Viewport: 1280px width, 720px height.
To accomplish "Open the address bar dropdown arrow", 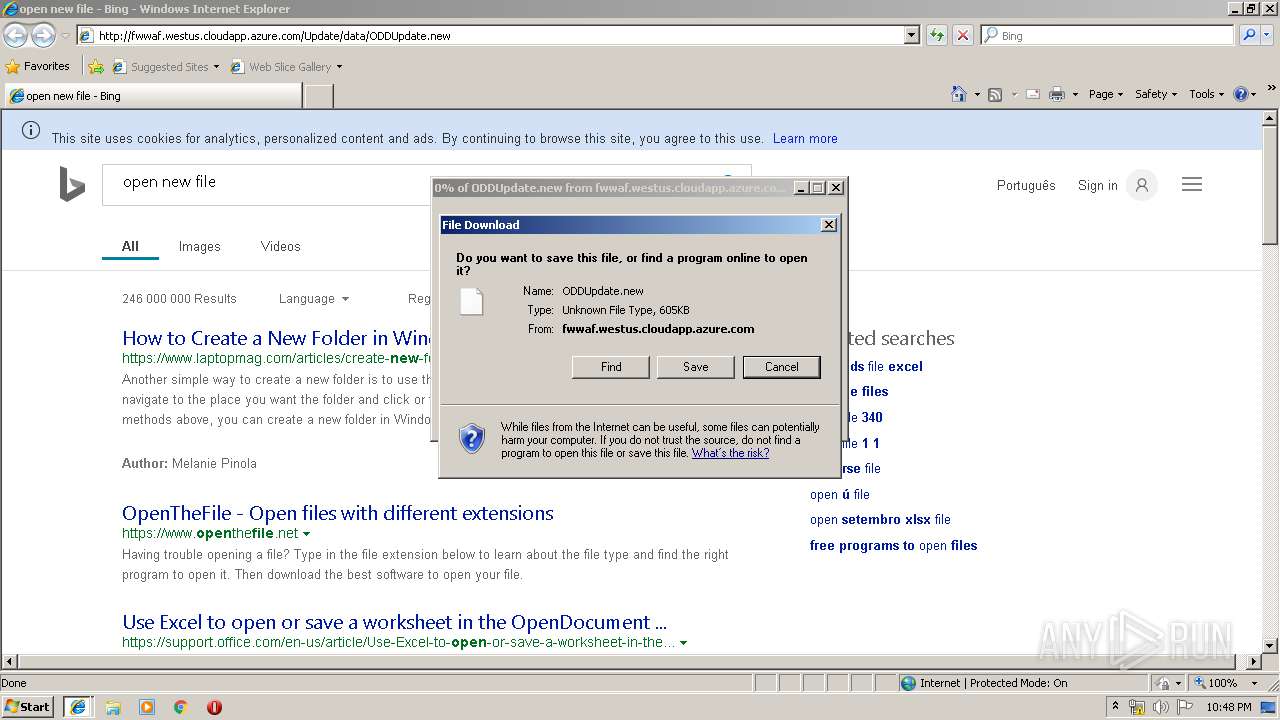I will (911, 35).
